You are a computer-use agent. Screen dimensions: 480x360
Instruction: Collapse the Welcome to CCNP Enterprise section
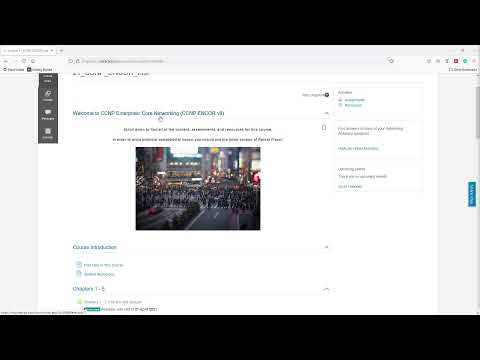coord(326,113)
